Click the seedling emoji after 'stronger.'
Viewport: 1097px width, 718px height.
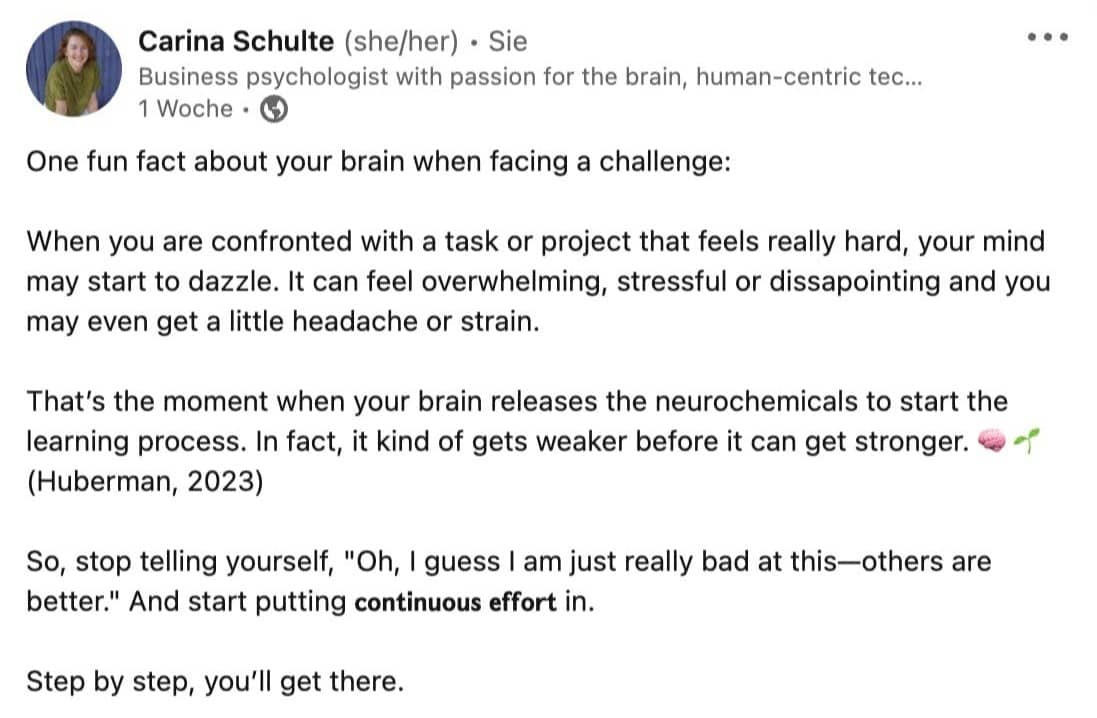[1026, 441]
